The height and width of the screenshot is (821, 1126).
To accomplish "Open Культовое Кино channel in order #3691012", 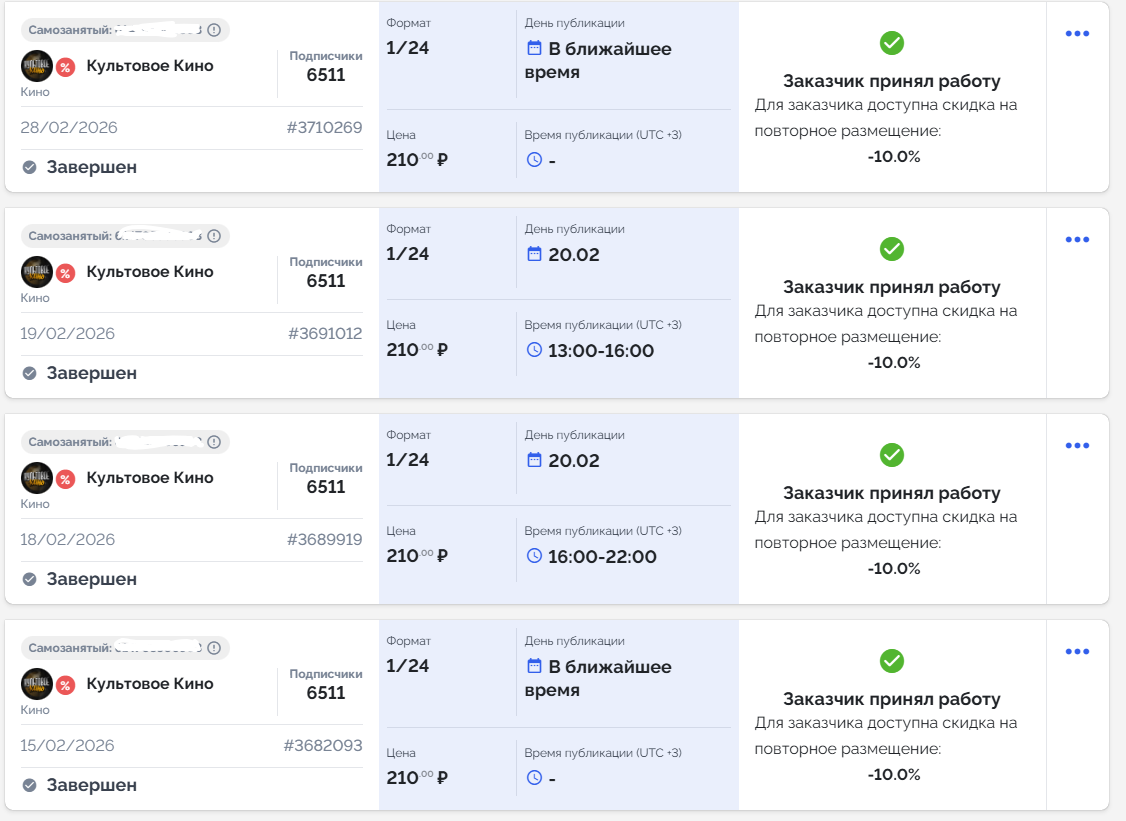I will click(x=150, y=272).
